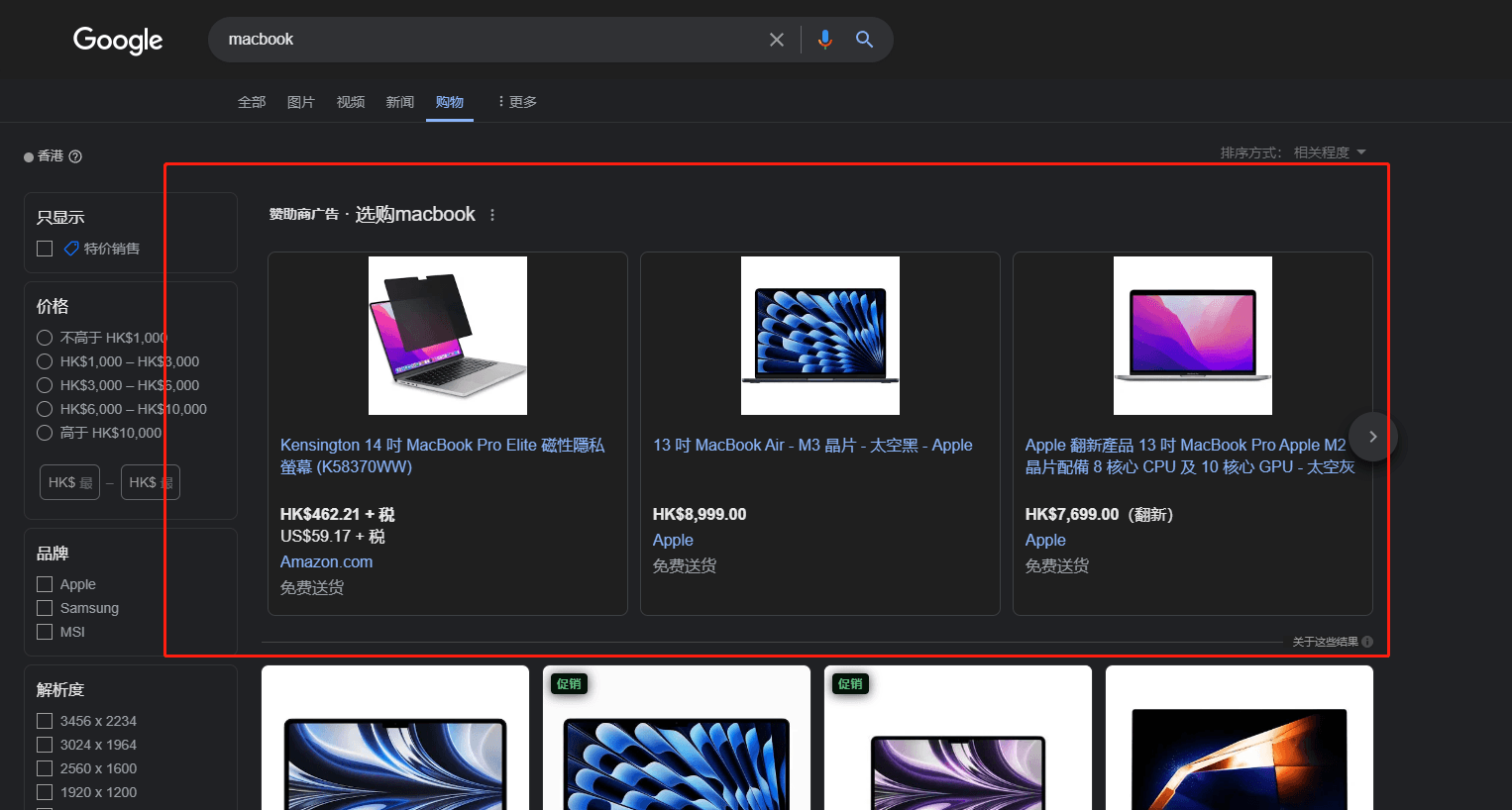
Task: Select price range HK$1,000 – HK$3,000
Action: tap(45, 361)
